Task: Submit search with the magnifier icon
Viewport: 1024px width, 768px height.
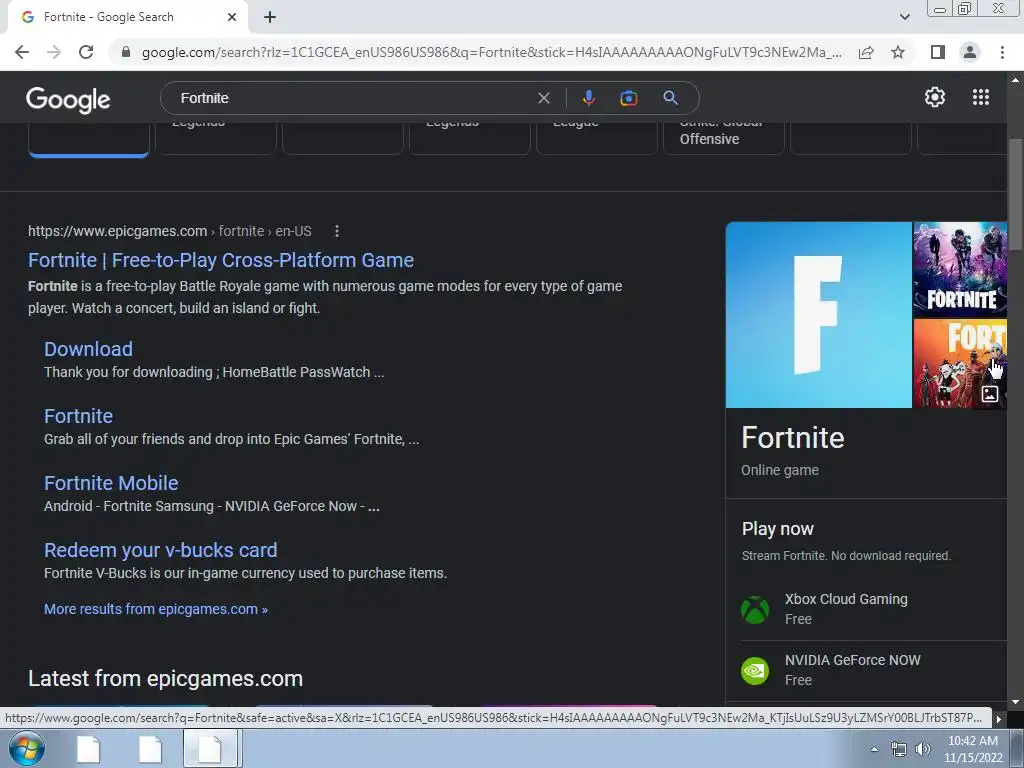Action: (670, 98)
